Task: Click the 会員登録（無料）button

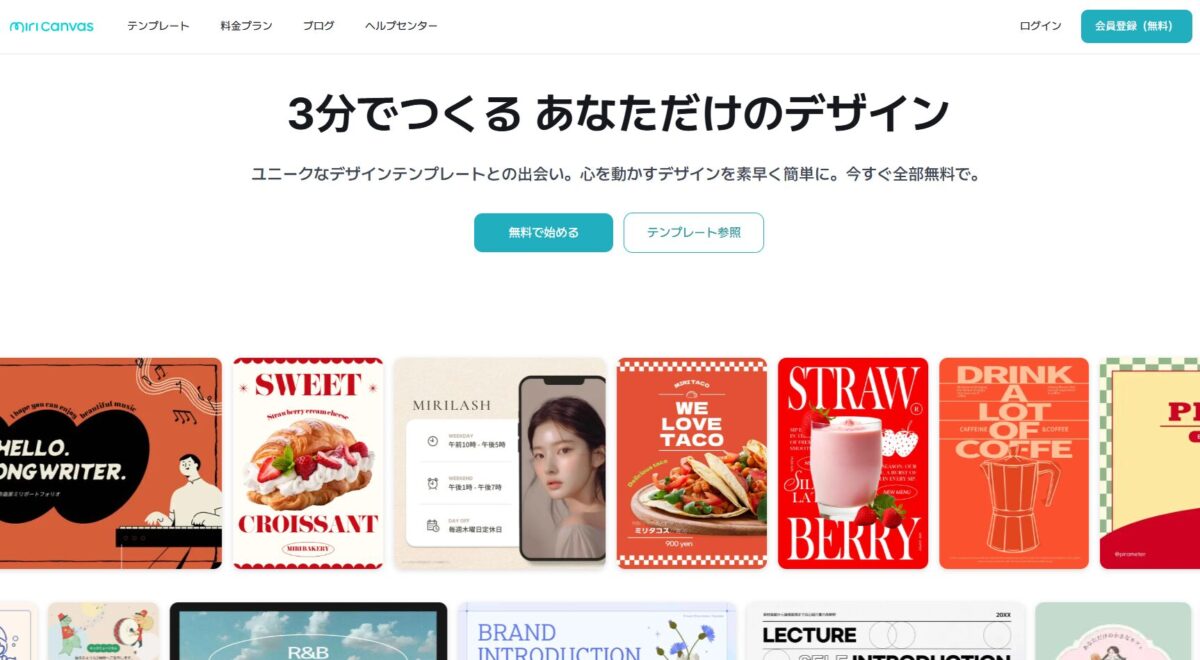Action: click(1136, 26)
